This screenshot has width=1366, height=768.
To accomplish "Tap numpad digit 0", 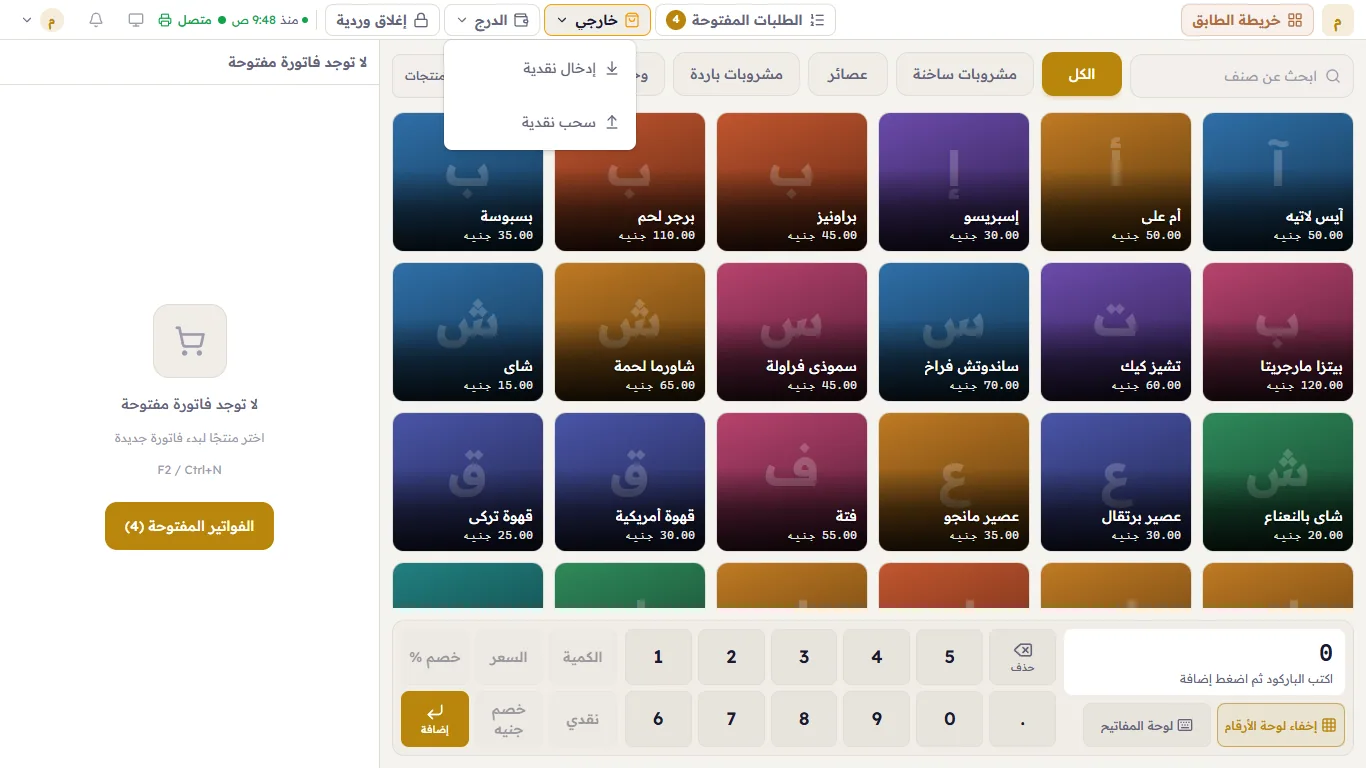I will click(x=949, y=719).
